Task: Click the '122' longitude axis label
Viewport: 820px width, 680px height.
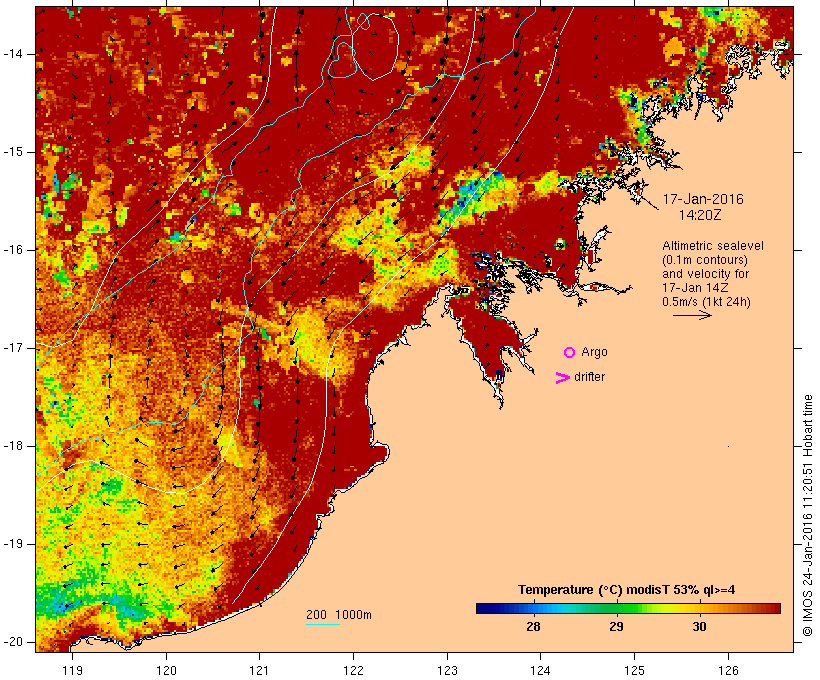Action: pyautogui.click(x=354, y=670)
